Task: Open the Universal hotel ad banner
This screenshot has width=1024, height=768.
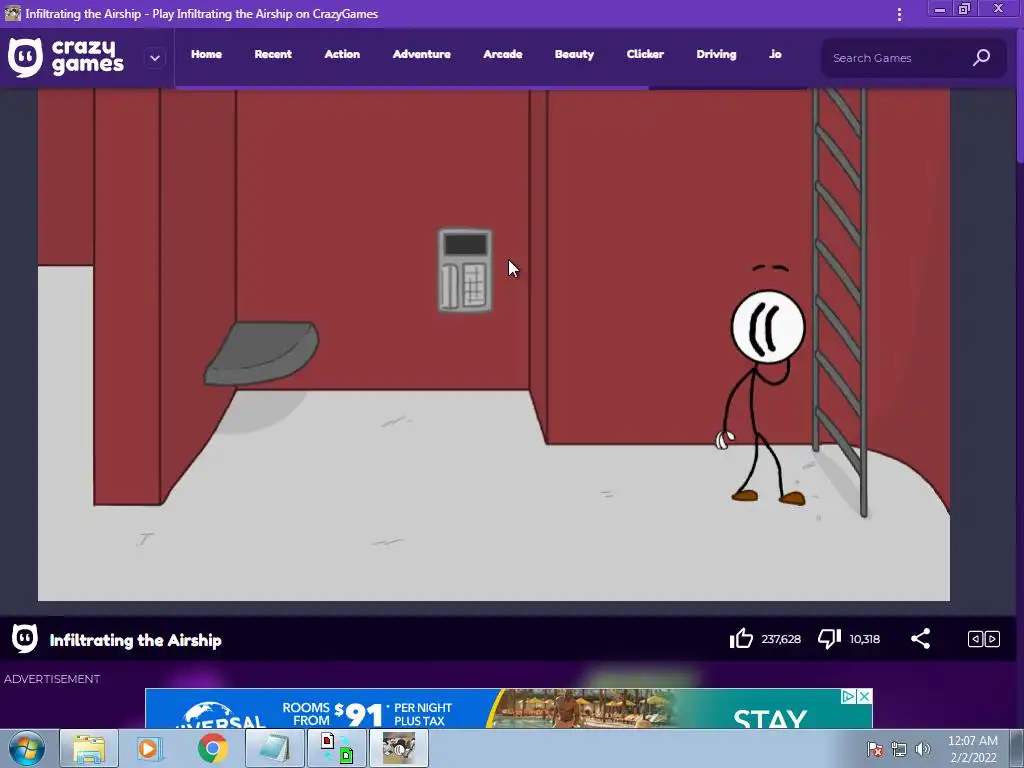Action: coord(508,709)
